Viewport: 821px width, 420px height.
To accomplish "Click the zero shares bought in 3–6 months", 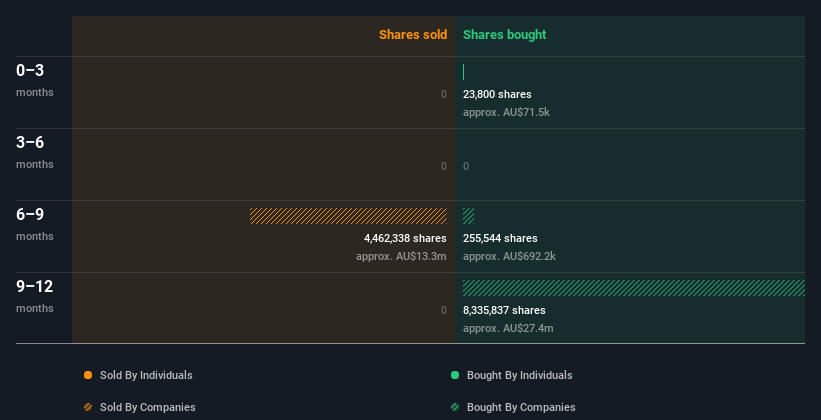I will click(x=466, y=167).
